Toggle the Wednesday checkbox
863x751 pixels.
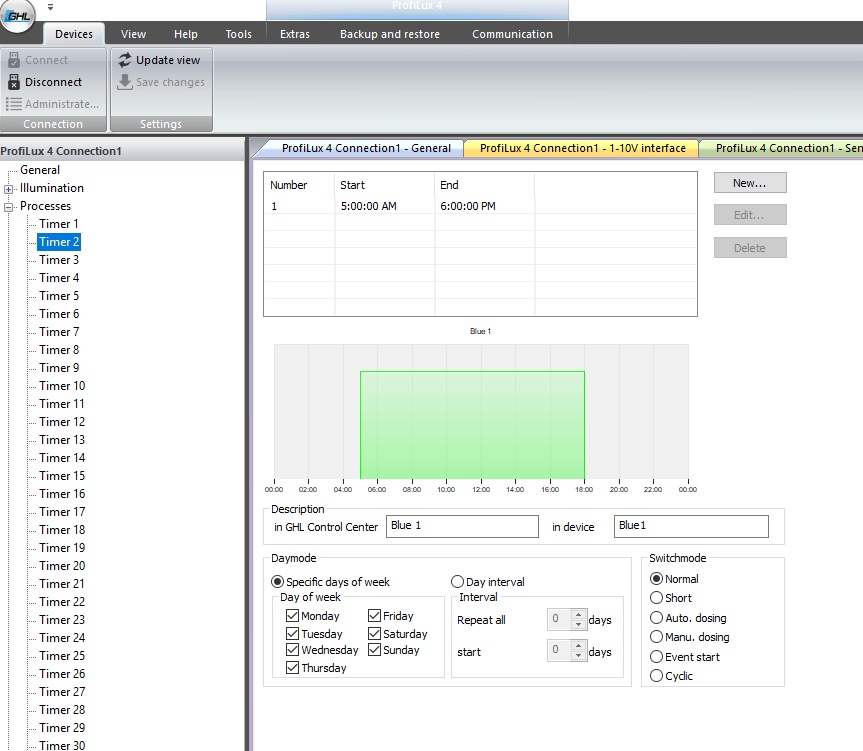(x=292, y=650)
